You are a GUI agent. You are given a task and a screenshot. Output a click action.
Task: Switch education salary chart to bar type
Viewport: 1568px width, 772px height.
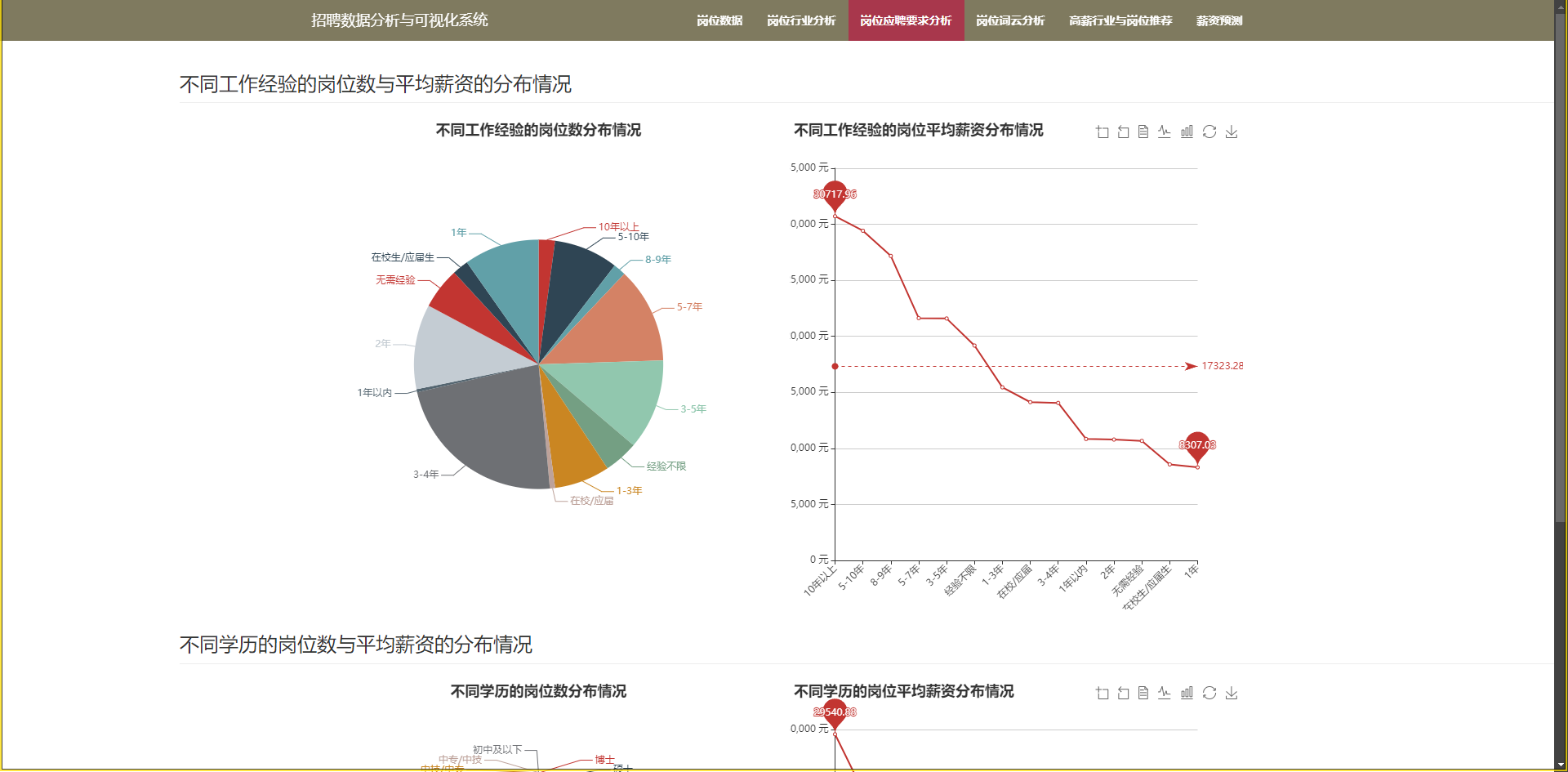[1187, 693]
